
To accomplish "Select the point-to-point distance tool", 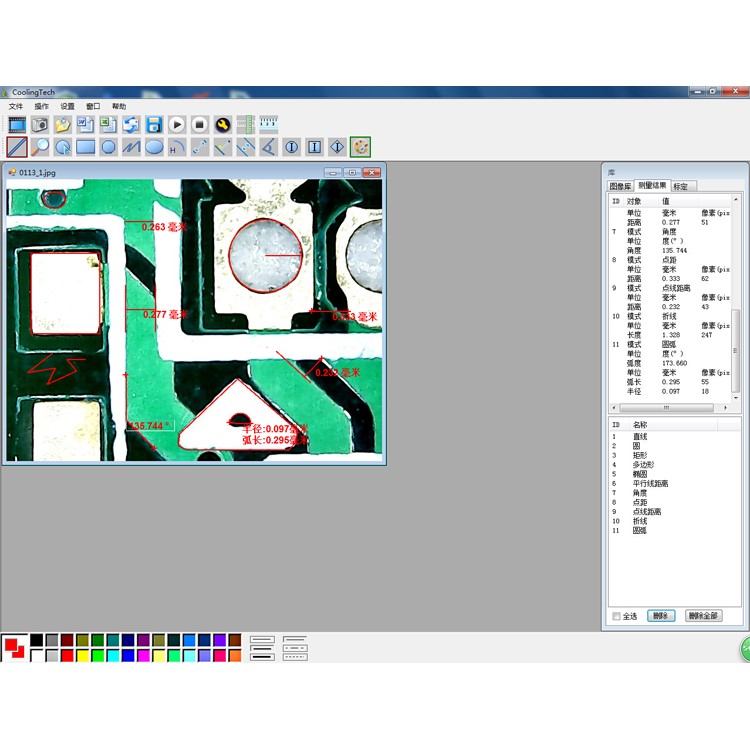I will pos(200,147).
